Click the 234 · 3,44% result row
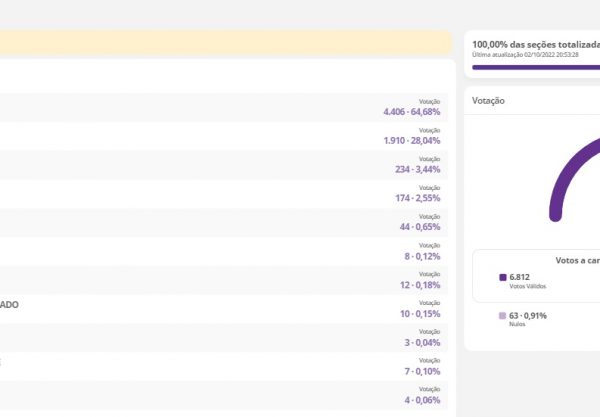 point(225,165)
